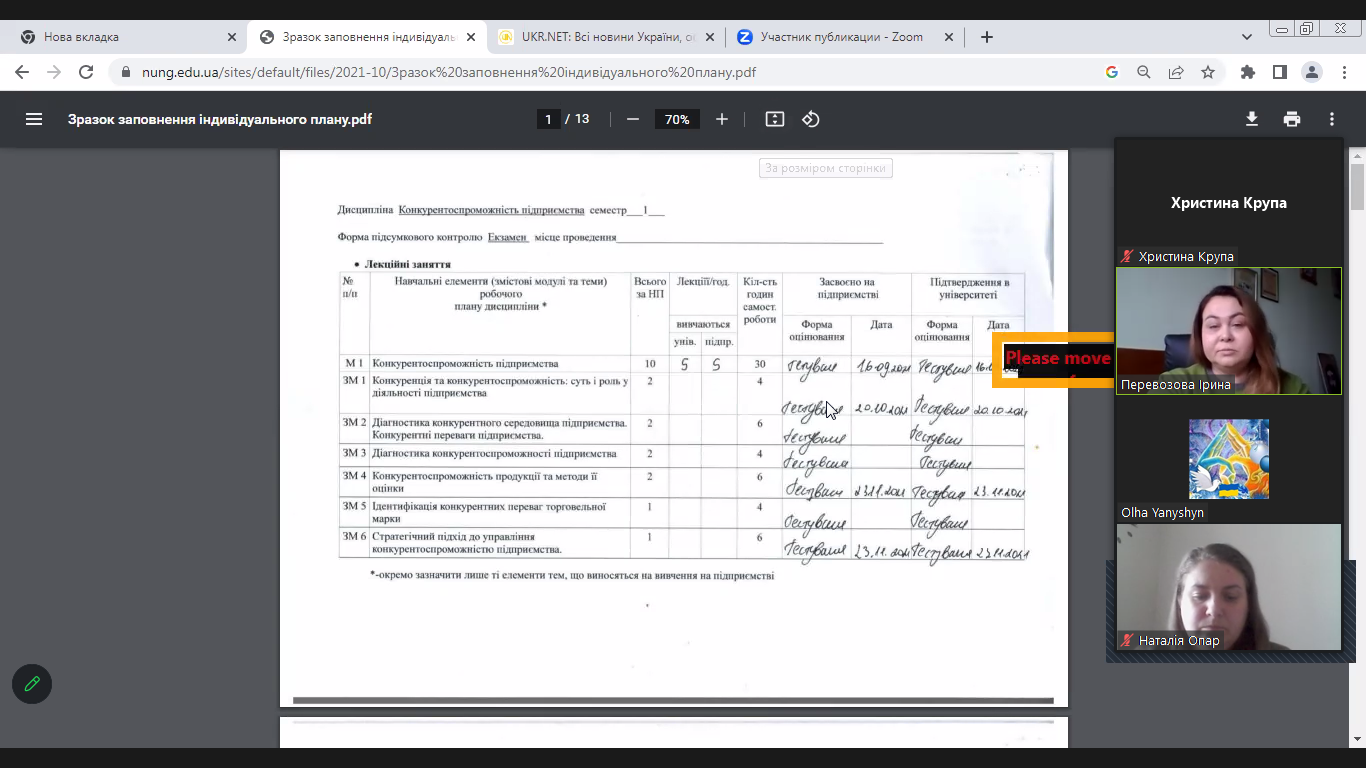
Task: Open the PDF sidebar menu icon
Action: point(34,119)
